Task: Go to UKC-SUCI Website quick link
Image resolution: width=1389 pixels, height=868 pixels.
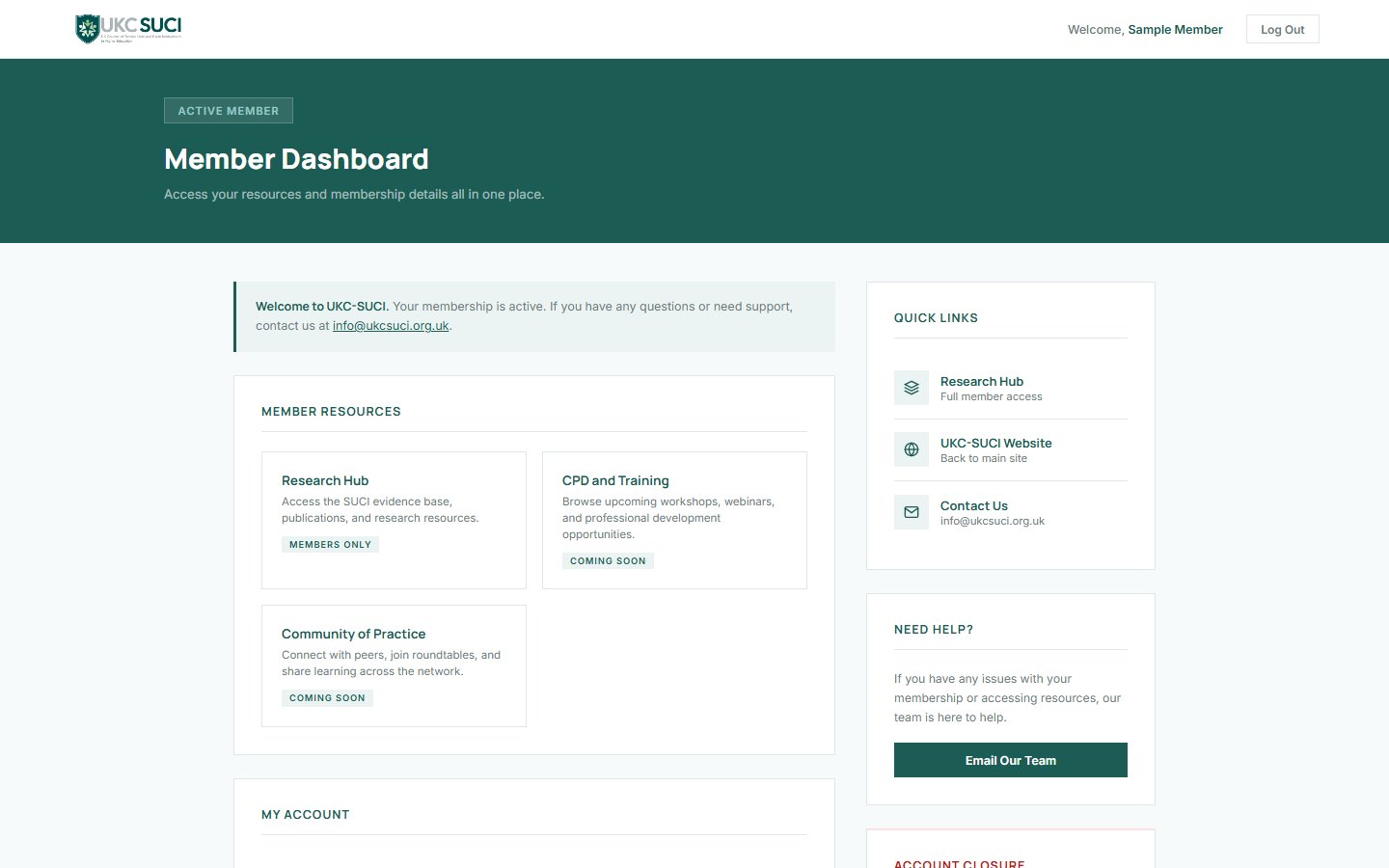Action: [x=1010, y=449]
